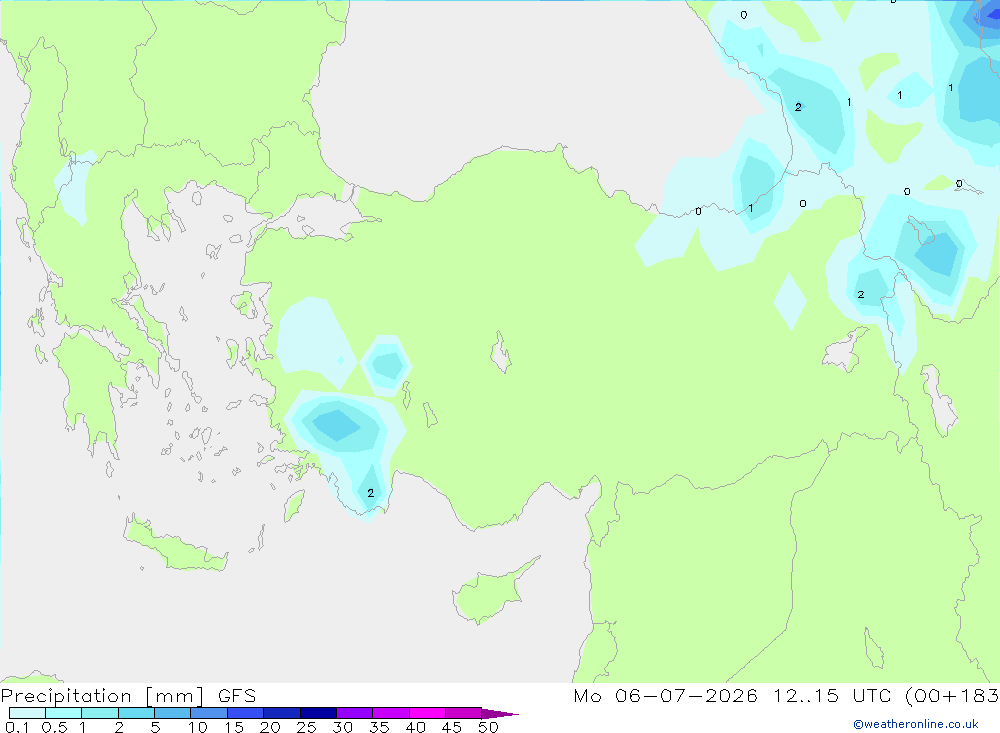
Task: Click the 0.5–1 mm legend color swatch
Action: tap(64, 713)
